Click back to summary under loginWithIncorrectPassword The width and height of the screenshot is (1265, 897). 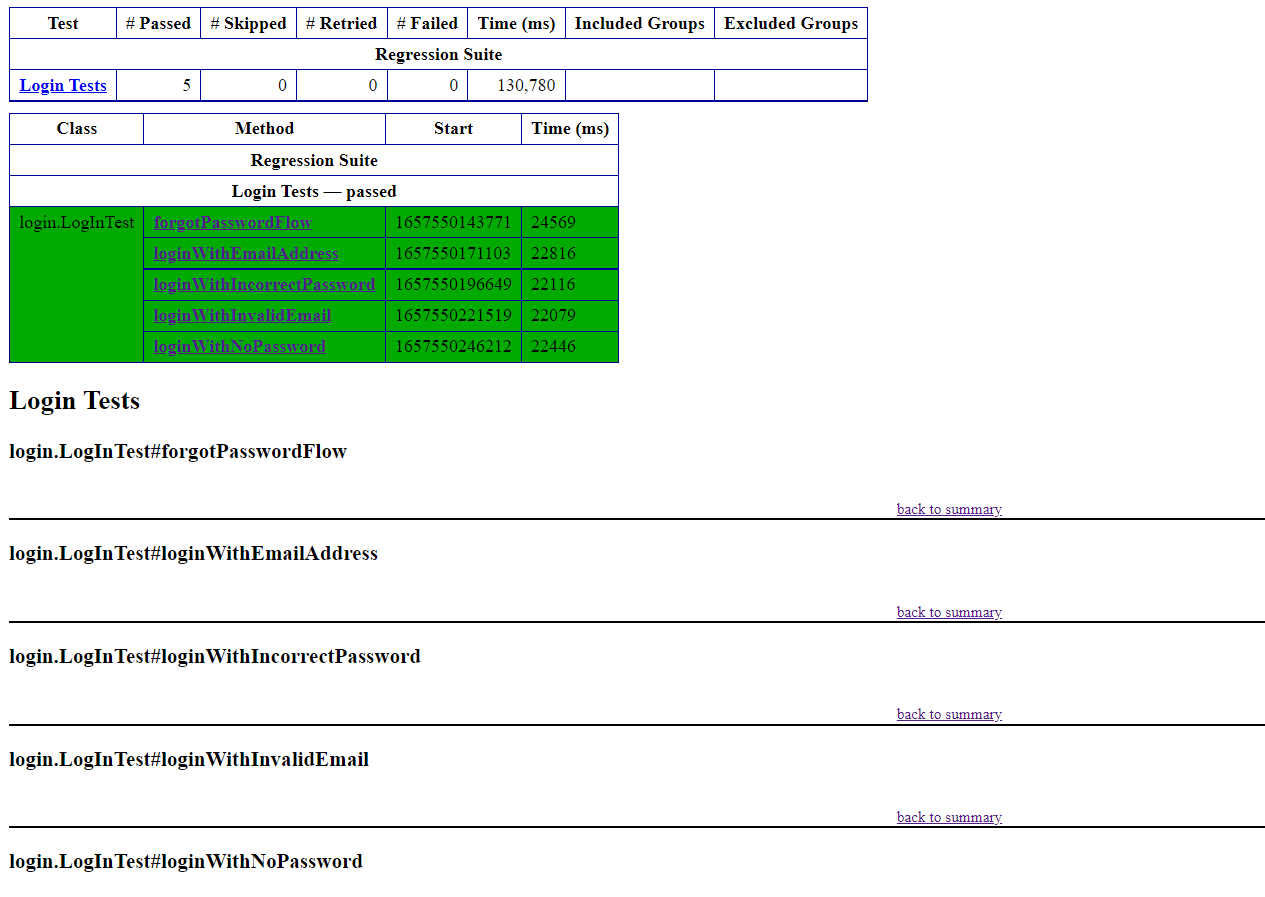click(x=949, y=714)
